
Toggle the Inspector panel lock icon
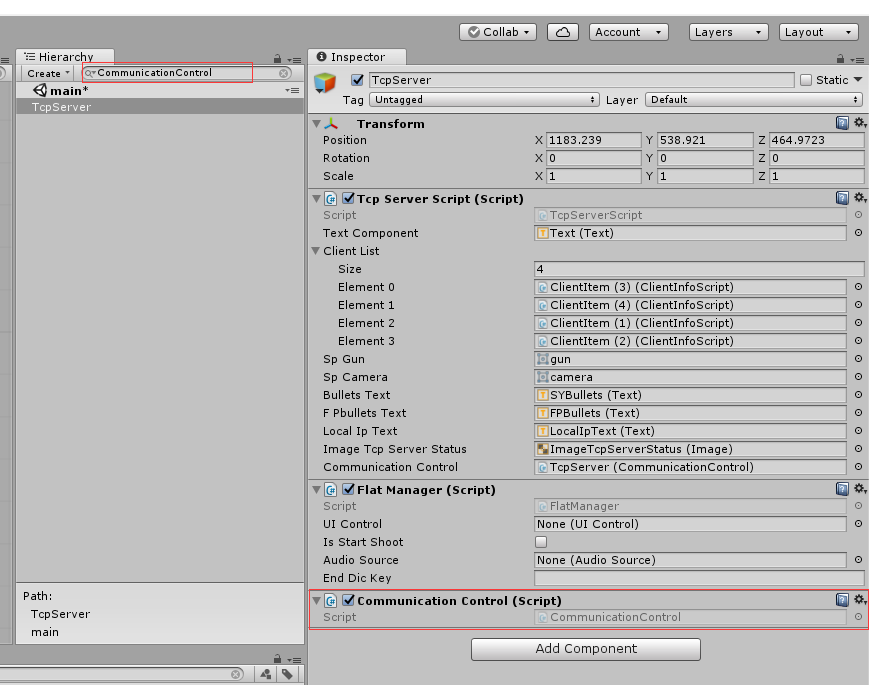point(840,58)
